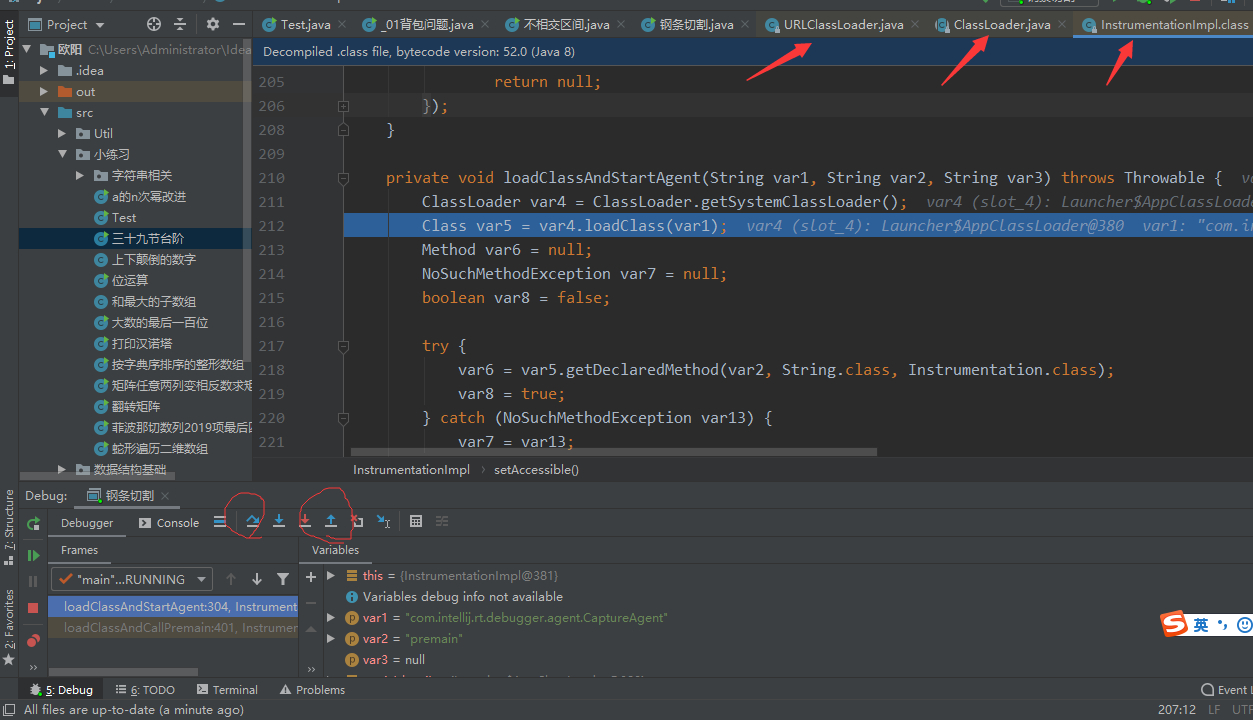The width and height of the screenshot is (1253, 720).
Task: Stop the debug session with the red square
Action: click(33, 607)
